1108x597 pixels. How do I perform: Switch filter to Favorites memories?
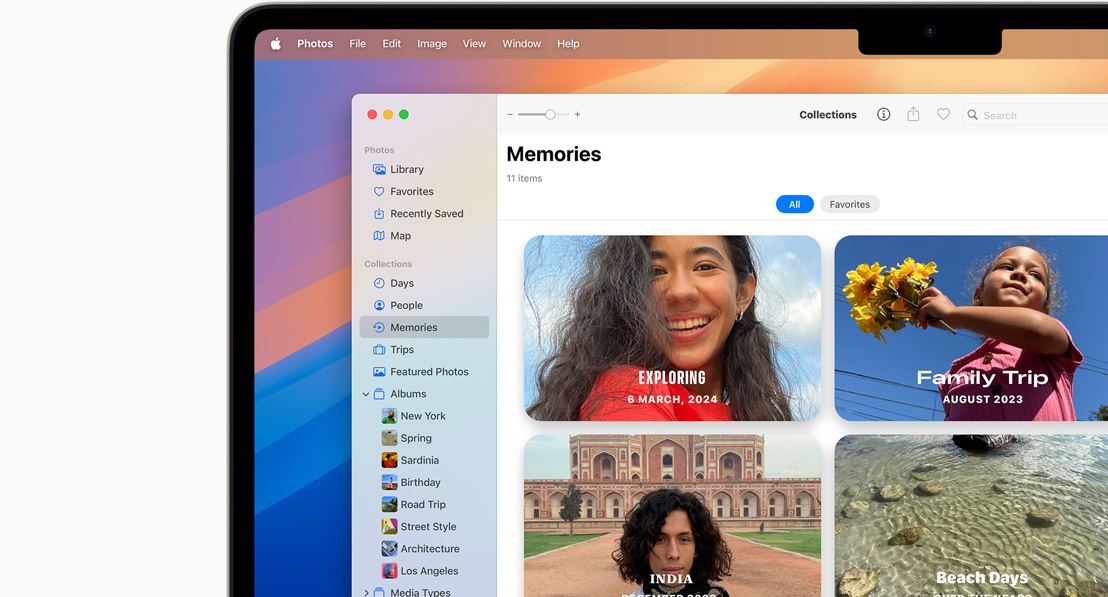[849, 204]
